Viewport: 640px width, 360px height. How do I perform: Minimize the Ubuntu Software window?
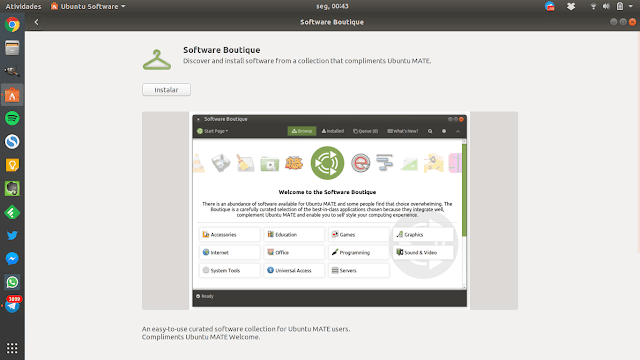click(613, 22)
